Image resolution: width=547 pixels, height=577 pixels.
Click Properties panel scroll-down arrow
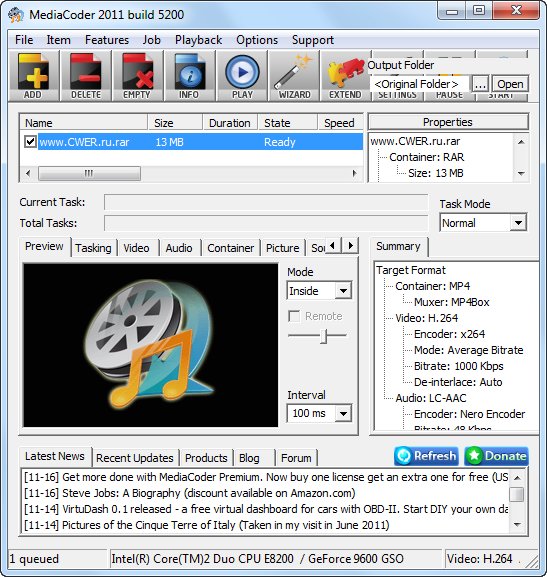click(521, 173)
